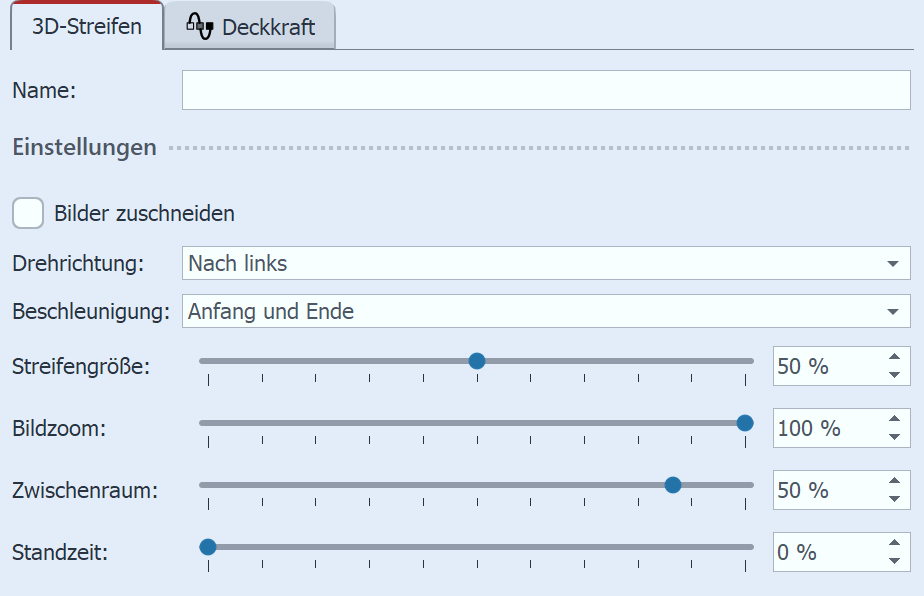924x596 pixels.
Task: Click the Streifengröße slider handle
Action: (x=477, y=361)
